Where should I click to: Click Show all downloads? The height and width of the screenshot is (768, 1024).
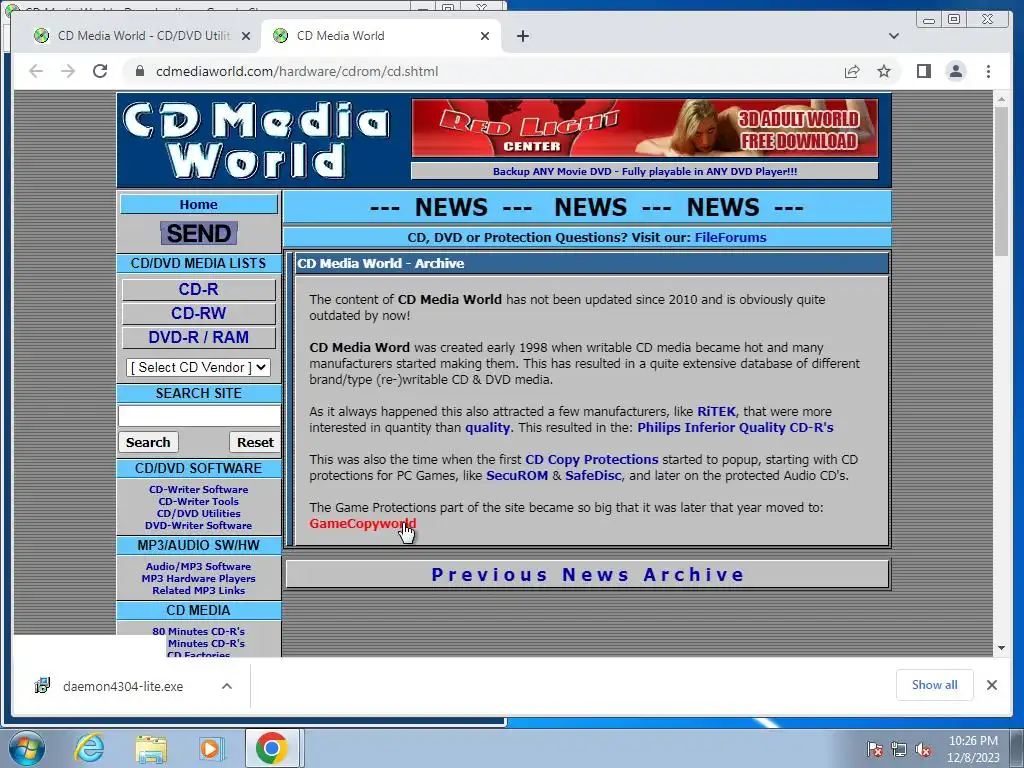[935, 685]
